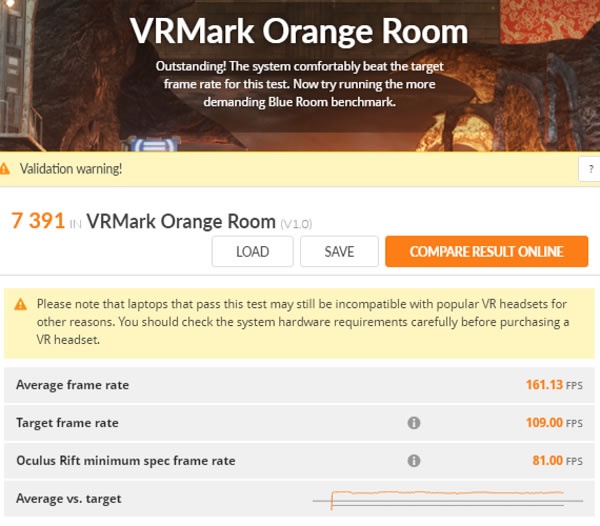Select the Validation warning! banner text
600x526 pixels.
(71, 169)
